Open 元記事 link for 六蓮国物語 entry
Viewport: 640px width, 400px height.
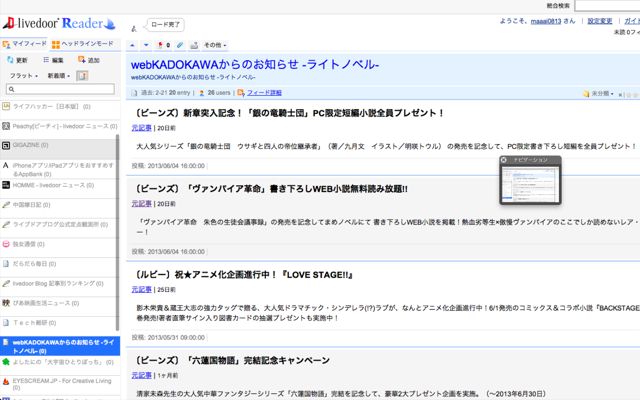(142, 375)
